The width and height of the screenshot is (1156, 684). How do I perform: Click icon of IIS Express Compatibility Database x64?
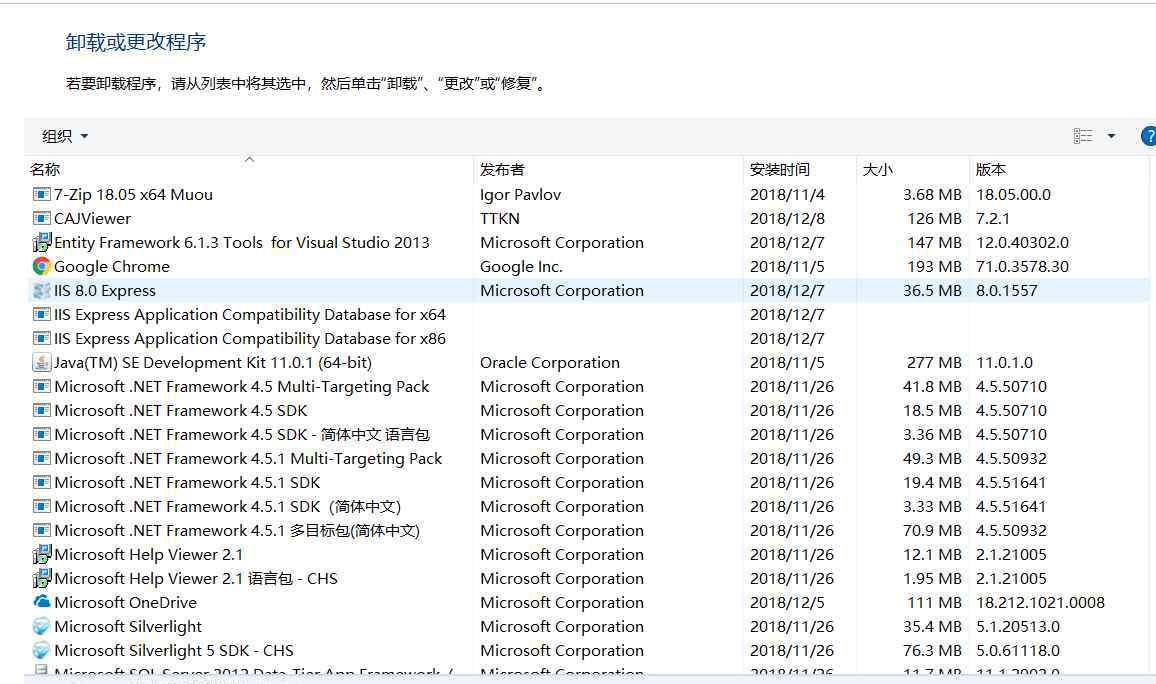(42, 315)
